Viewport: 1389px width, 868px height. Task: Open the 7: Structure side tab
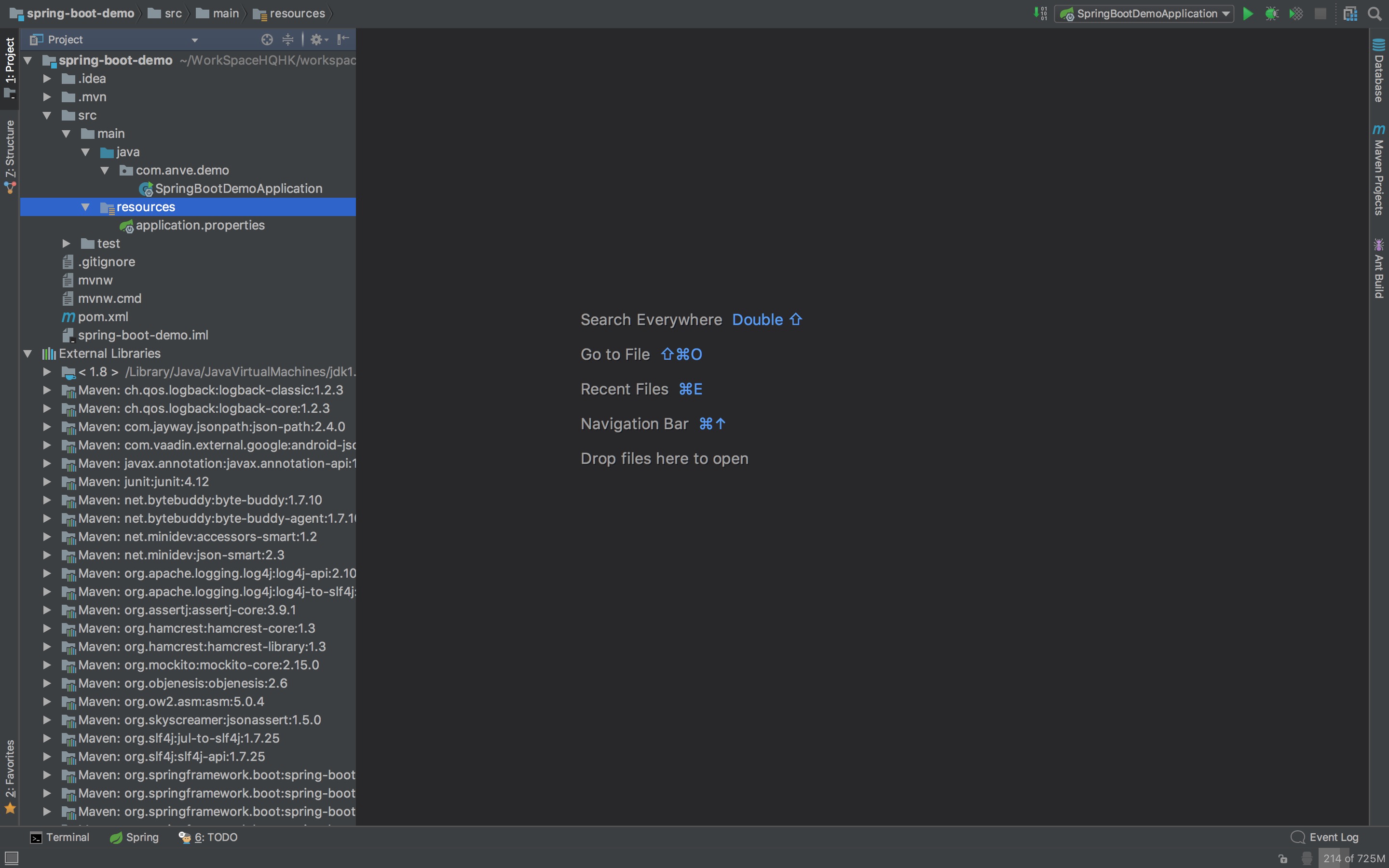tap(10, 157)
